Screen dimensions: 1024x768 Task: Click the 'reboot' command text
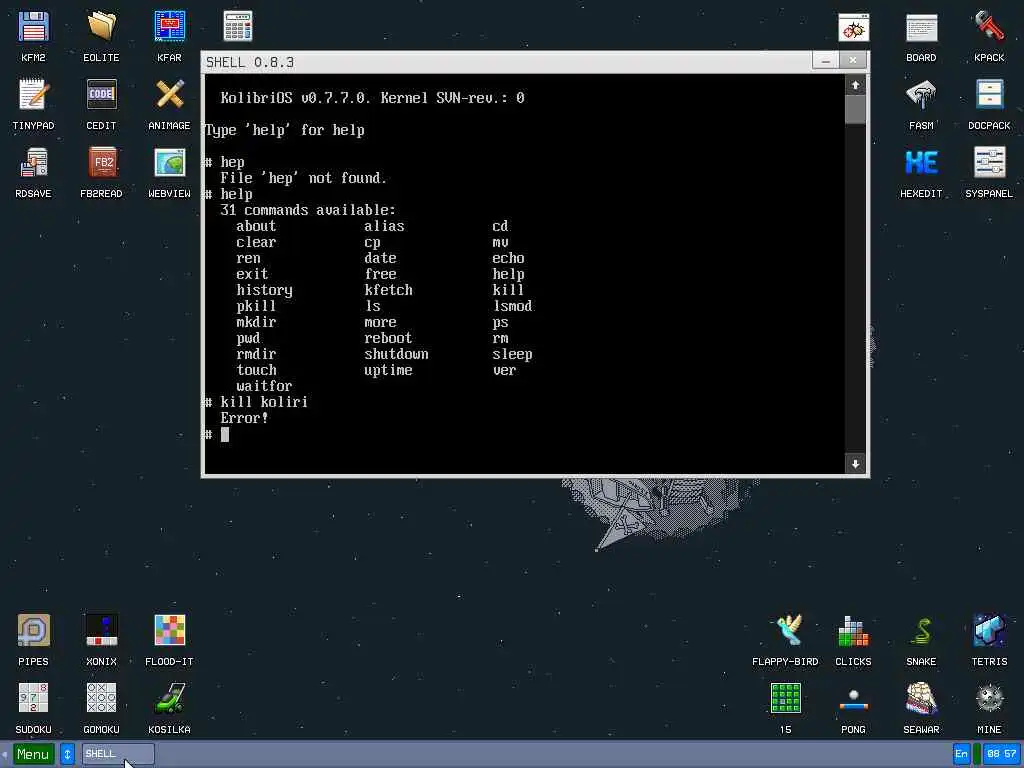(x=389, y=338)
